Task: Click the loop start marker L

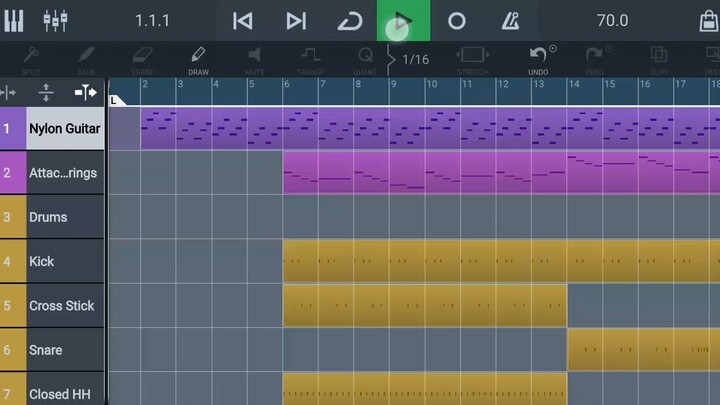Action: [114, 100]
